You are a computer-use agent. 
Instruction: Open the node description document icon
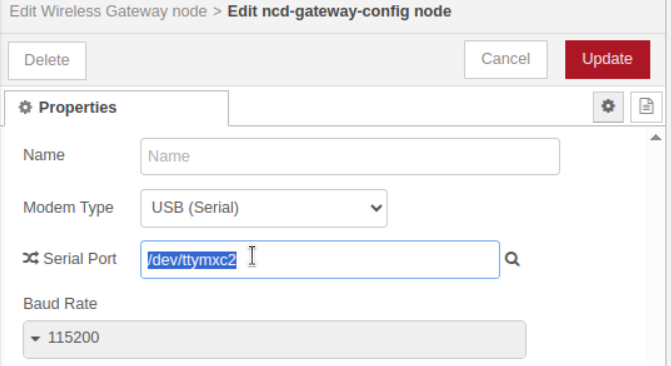tap(646, 107)
